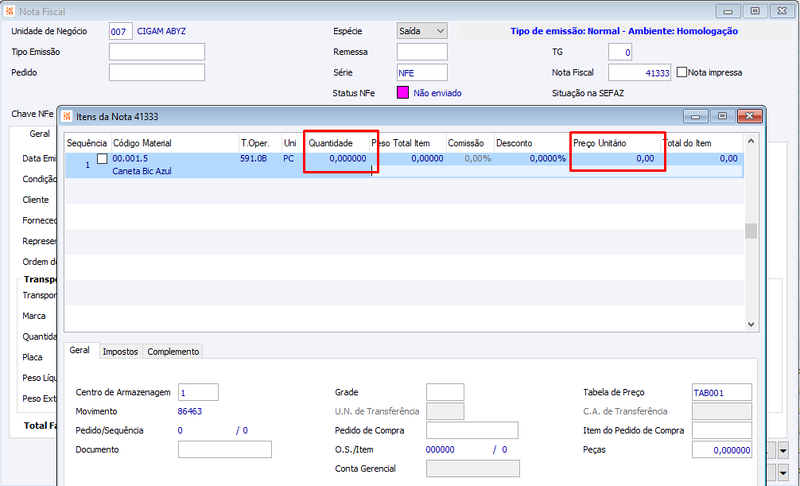
Task: Maximize the Nota Fiscal window
Action: coord(755,11)
